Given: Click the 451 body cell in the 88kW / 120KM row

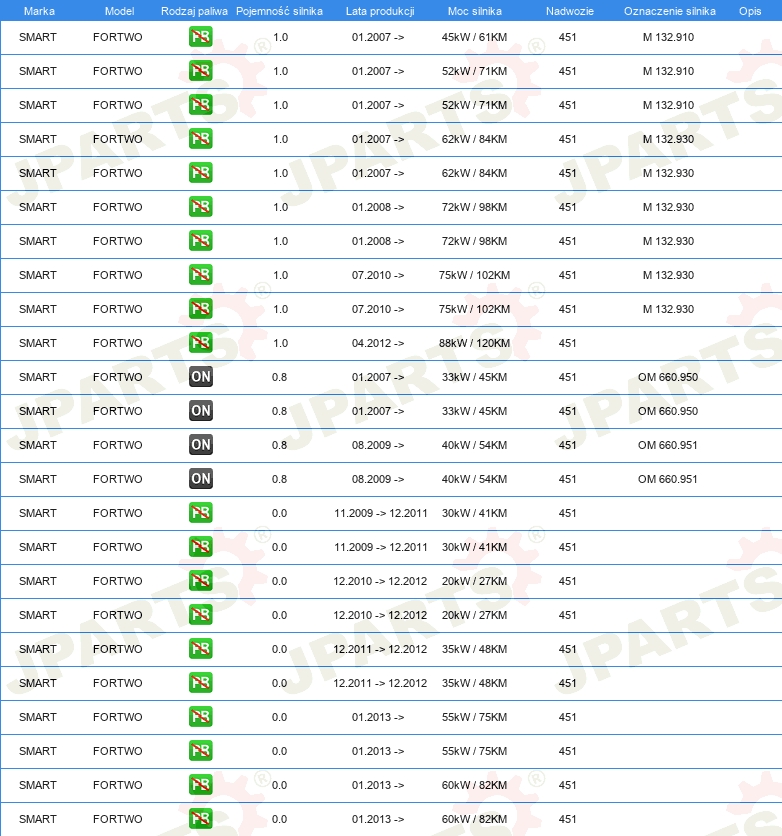Looking at the screenshot, I should (568, 343).
